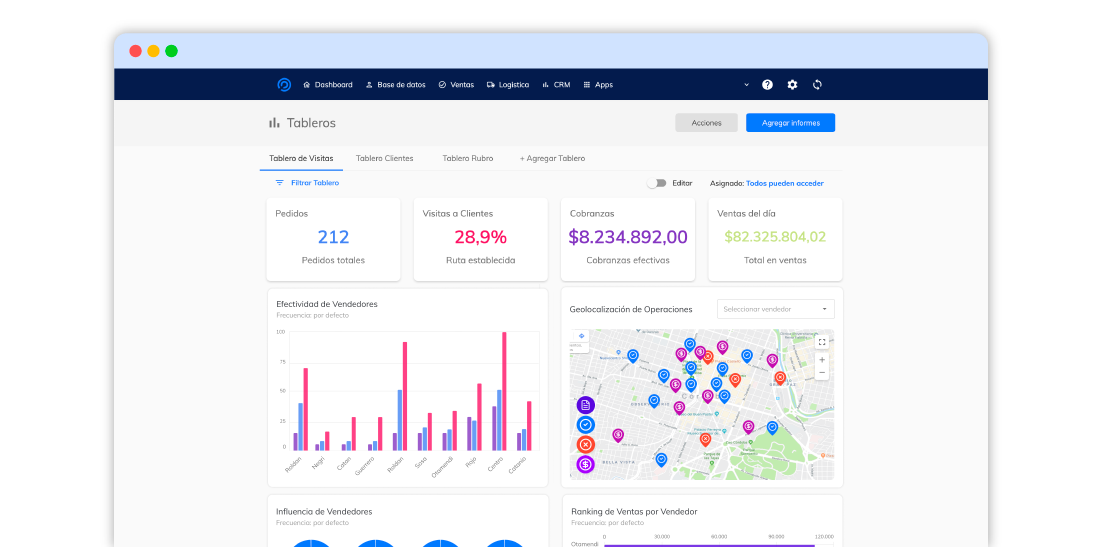The image size is (1100, 547).
Task: Click the Ventas del día value $82.325.804,02
Action: (775, 237)
